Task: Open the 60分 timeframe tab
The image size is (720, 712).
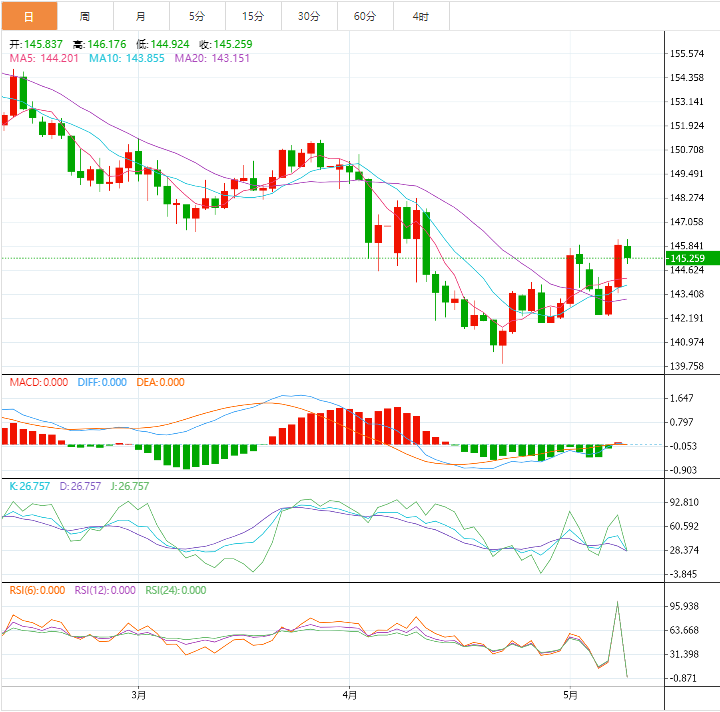Action: click(365, 17)
